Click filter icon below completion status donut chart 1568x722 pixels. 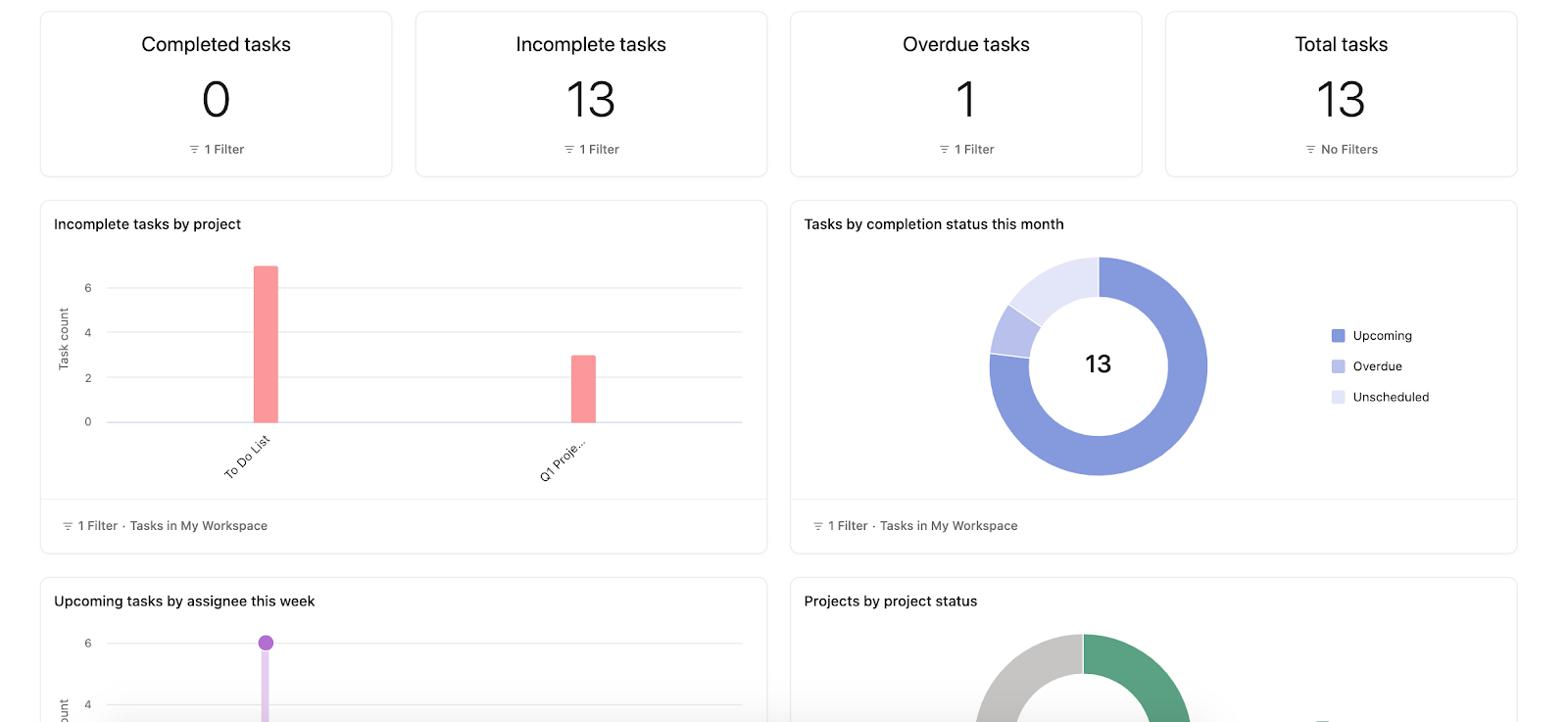click(x=818, y=526)
